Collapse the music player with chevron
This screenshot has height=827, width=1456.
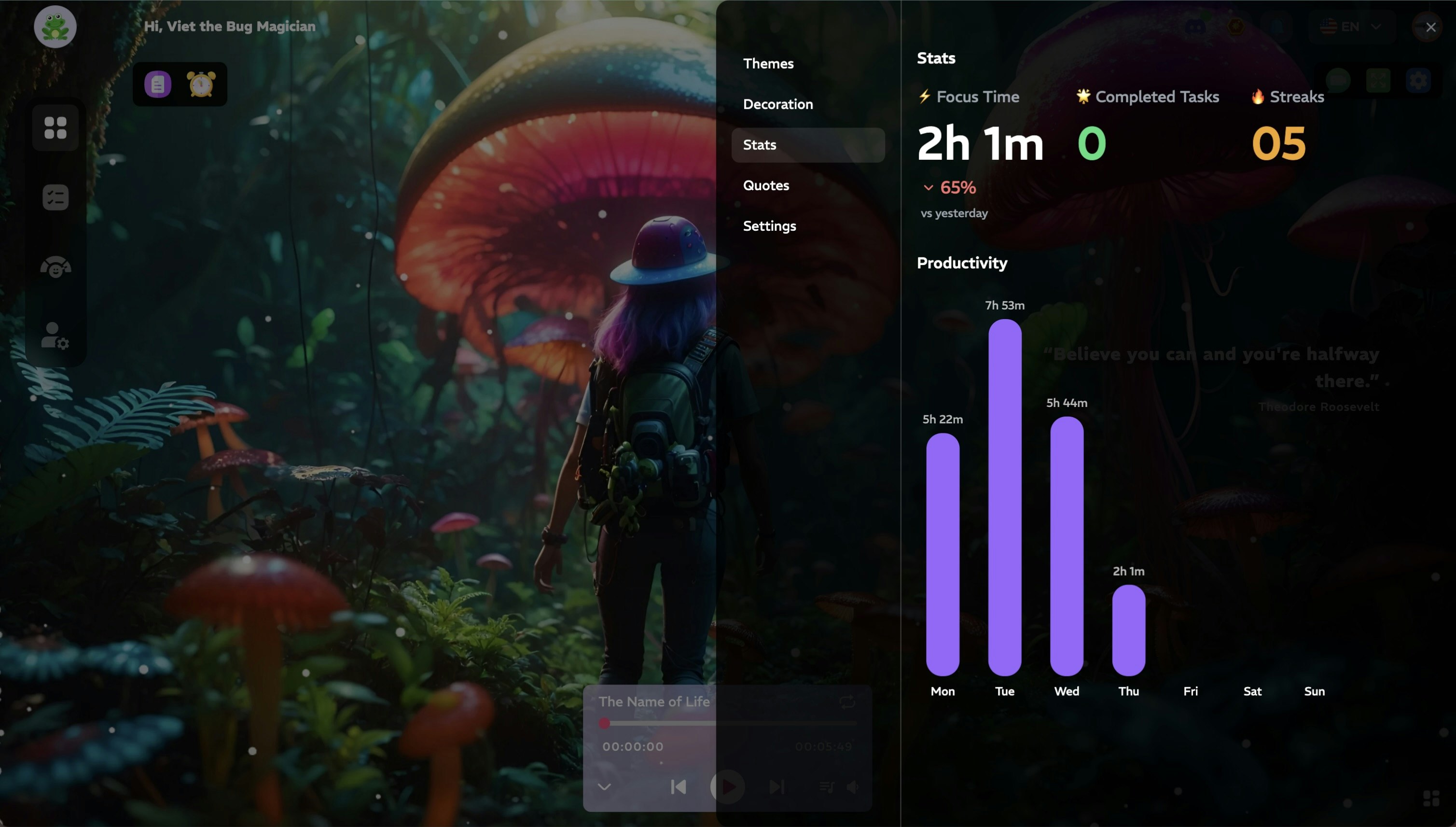[604, 786]
